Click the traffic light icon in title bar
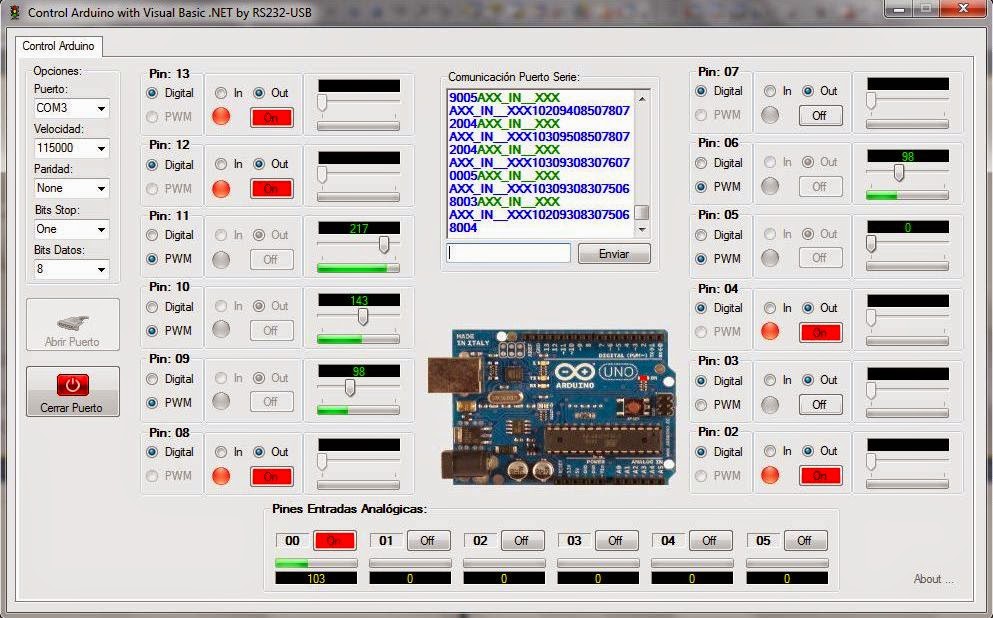993x618 pixels. (x=14, y=12)
